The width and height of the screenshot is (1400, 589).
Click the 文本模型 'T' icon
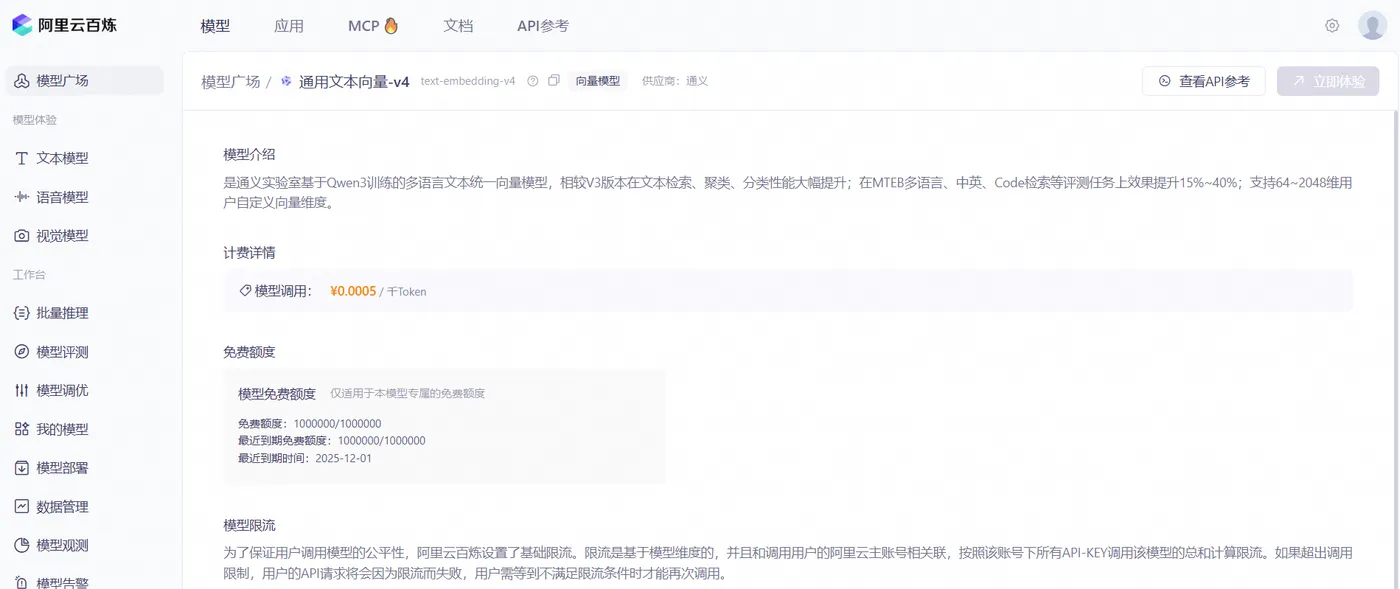pyautogui.click(x=22, y=158)
